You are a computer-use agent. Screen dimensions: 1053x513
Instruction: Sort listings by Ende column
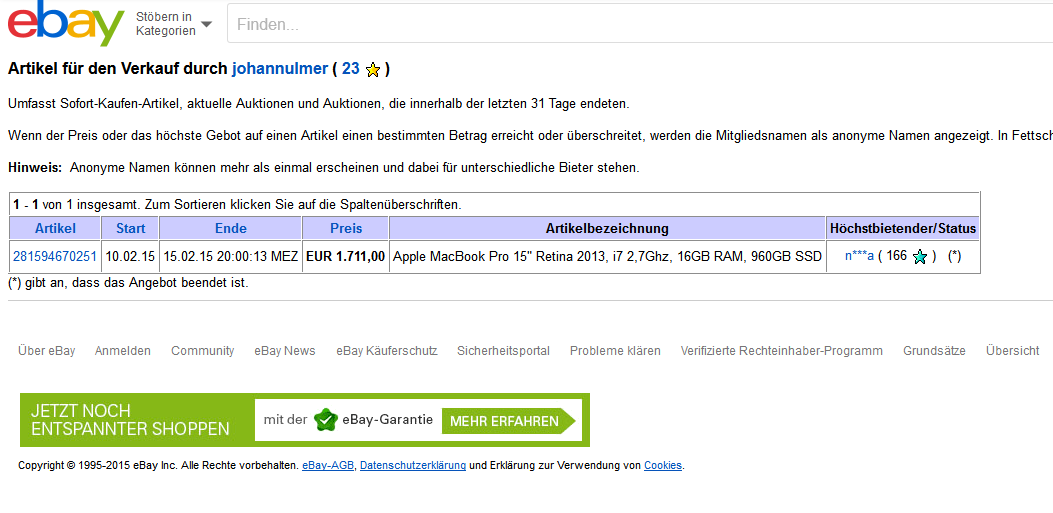(x=230, y=229)
